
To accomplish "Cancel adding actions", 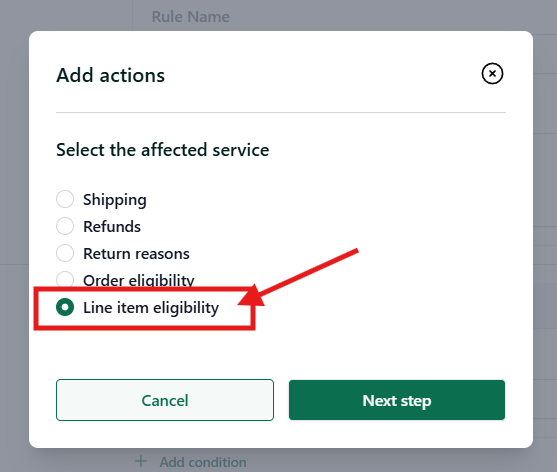I will pos(165,400).
